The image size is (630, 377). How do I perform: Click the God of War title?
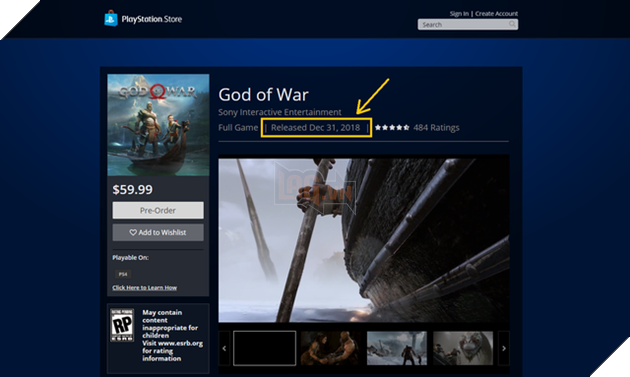(x=264, y=95)
